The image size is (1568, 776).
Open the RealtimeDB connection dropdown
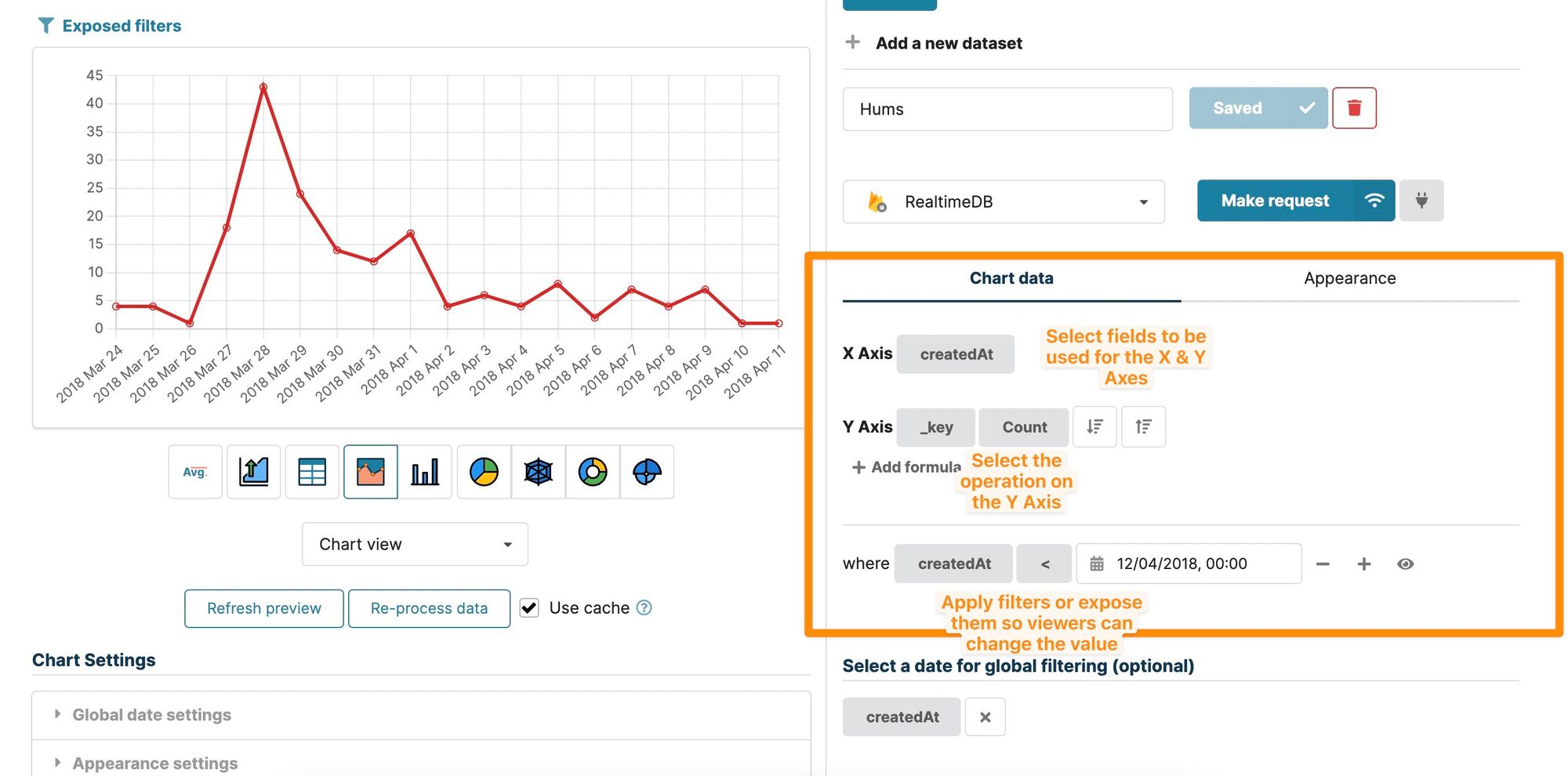pyautogui.click(x=1004, y=202)
